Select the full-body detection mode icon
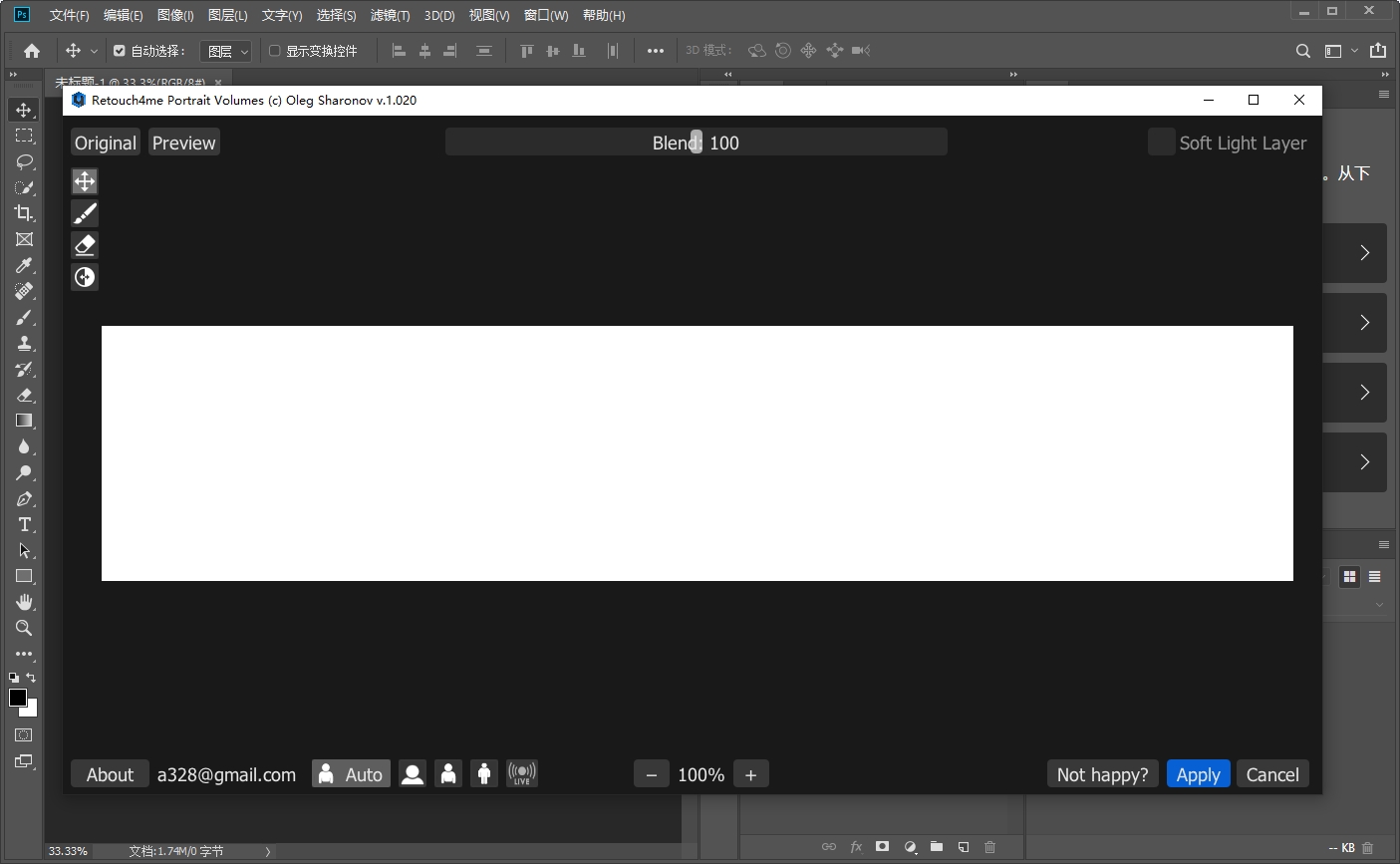Image resolution: width=1400 pixels, height=864 pixels. 484,773
